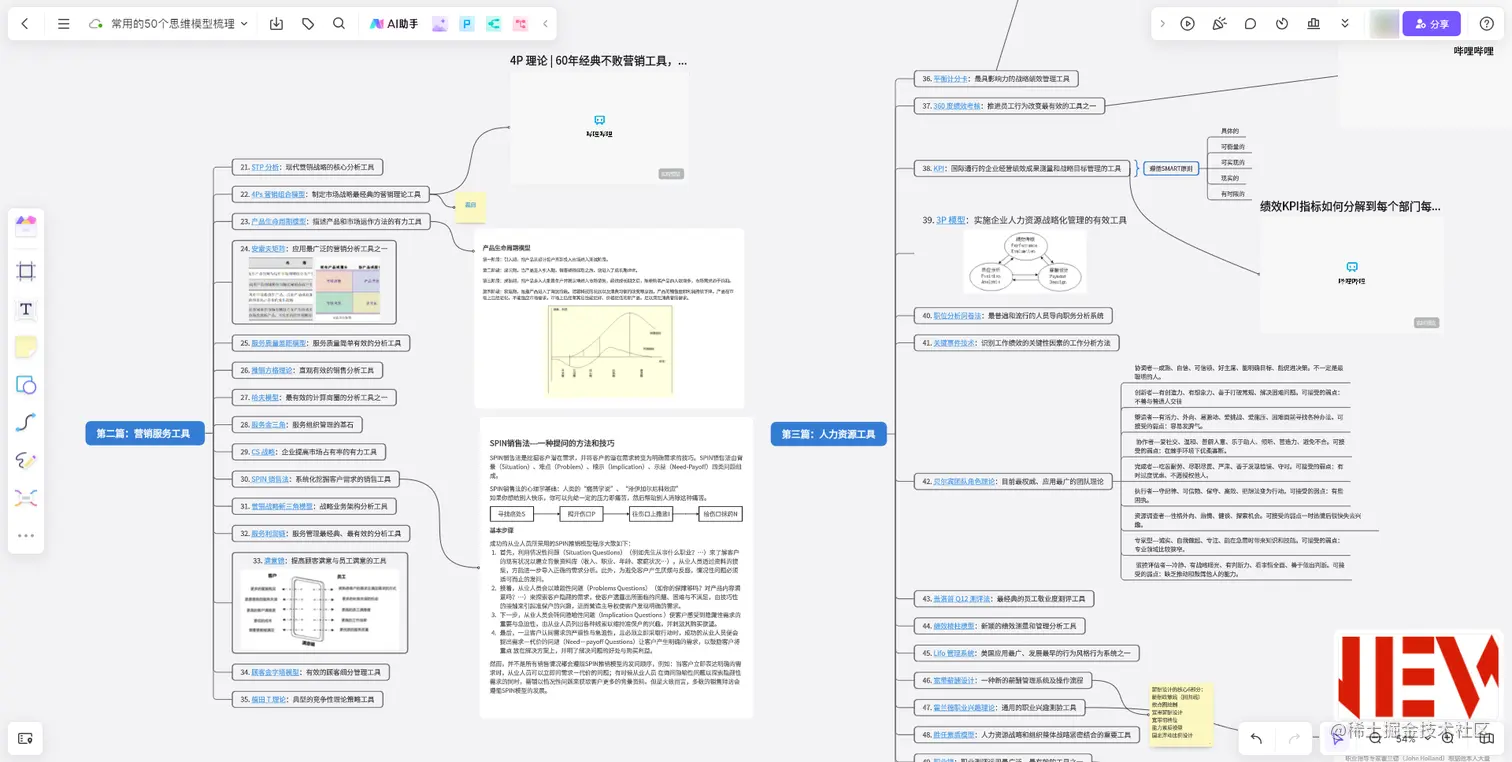This screenshot has height=762, width=1512.
Task: Select the Sticky note tool
Action: click(26, 347)
